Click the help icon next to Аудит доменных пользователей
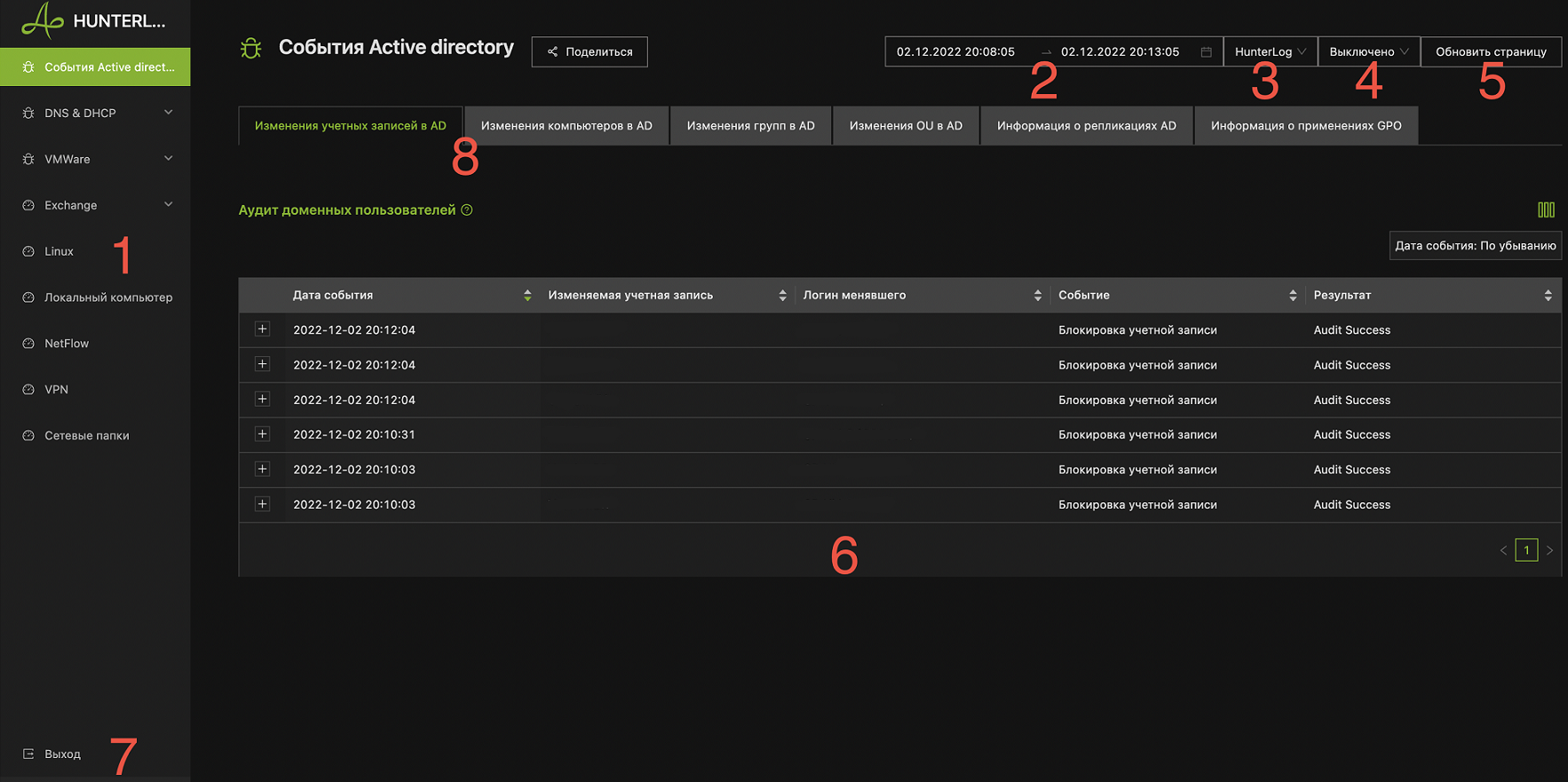1568x782 pixels. [467, 210]
